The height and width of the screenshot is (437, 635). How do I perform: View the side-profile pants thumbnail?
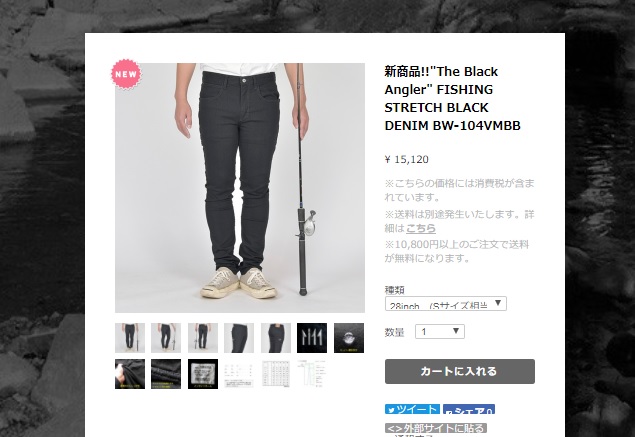click(239, 338)
